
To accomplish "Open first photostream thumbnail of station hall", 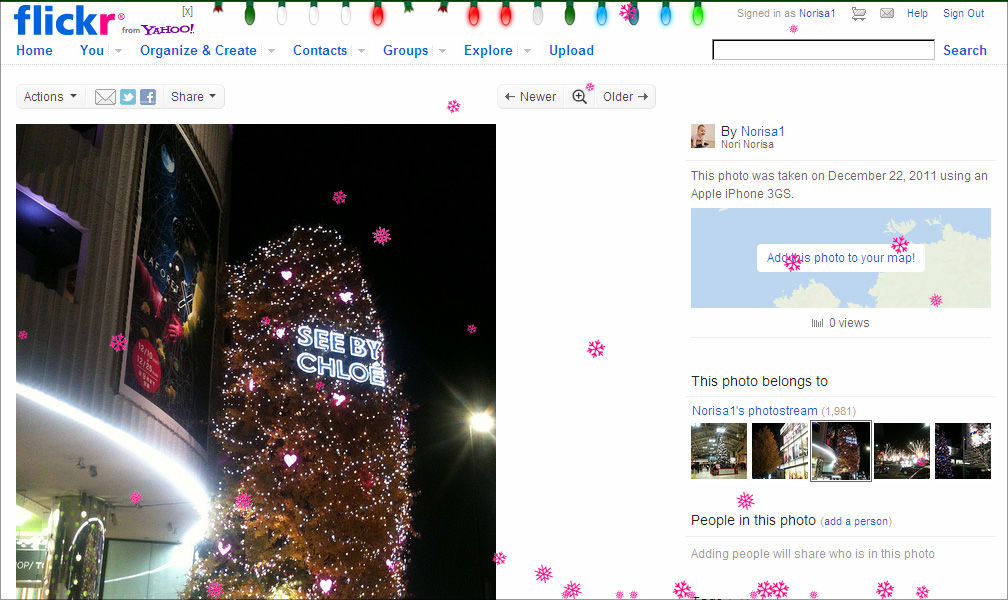I will click(719, 451).
